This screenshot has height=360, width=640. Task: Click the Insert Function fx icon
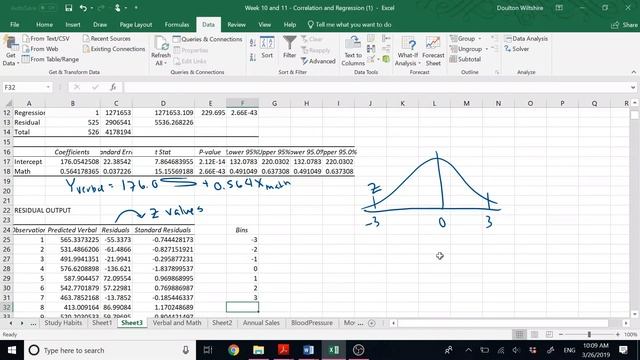tap(113, 87)
